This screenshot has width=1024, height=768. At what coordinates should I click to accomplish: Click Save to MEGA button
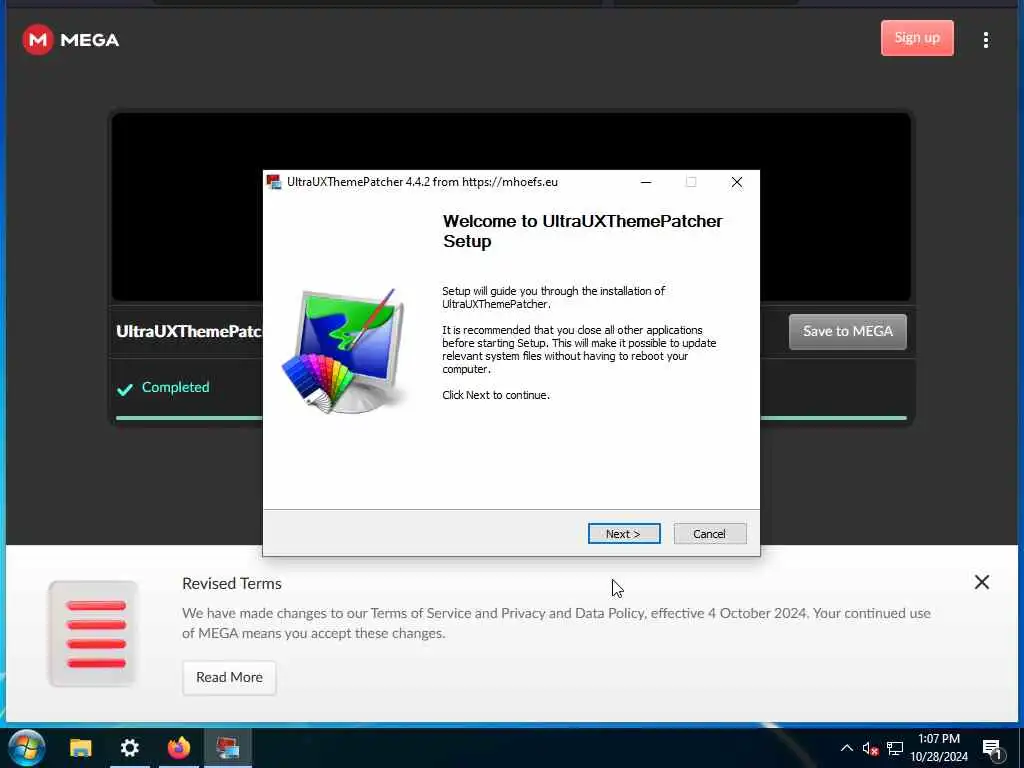(x=847, y=332)
